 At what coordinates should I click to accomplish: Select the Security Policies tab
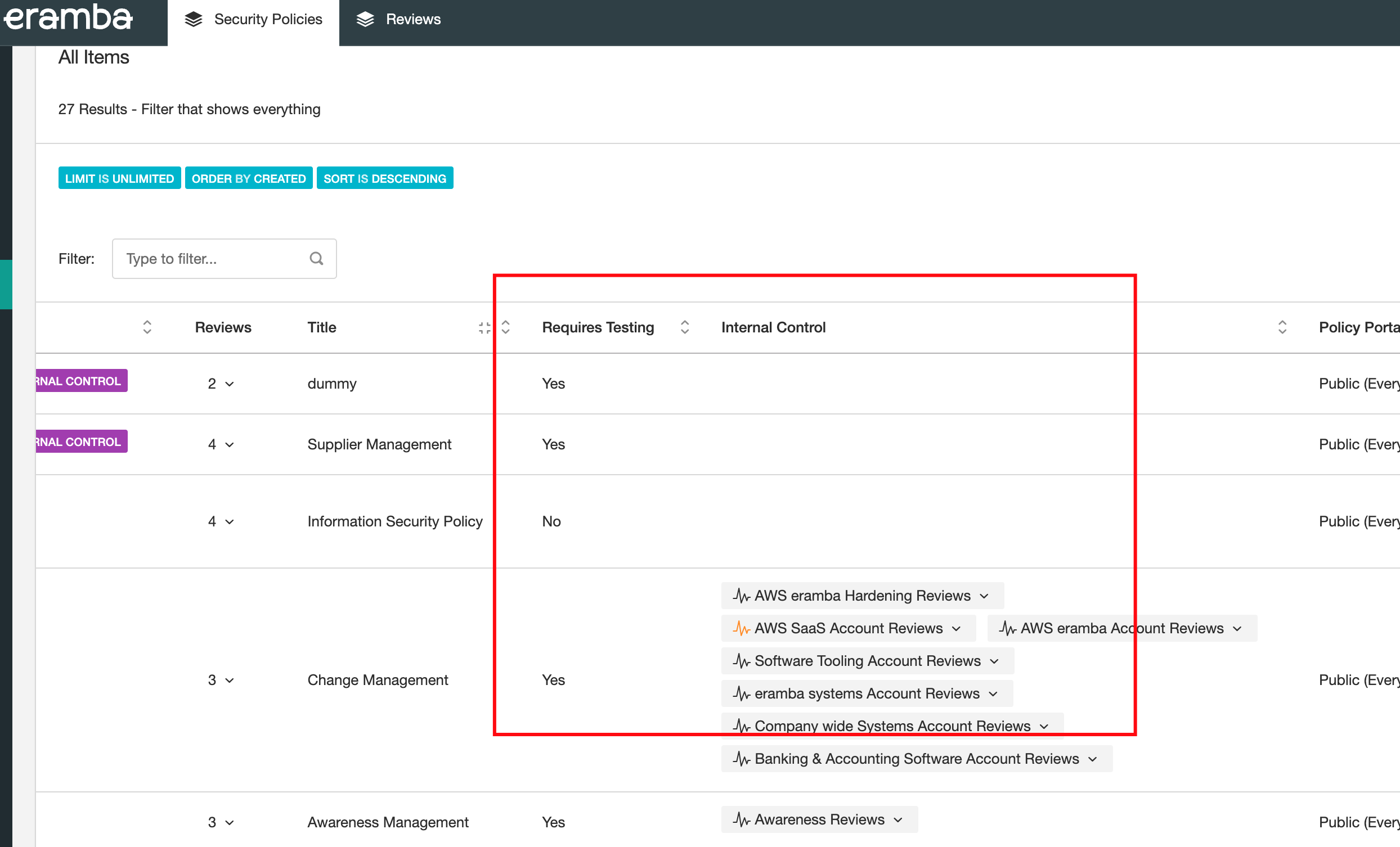[x=268, y=19]
